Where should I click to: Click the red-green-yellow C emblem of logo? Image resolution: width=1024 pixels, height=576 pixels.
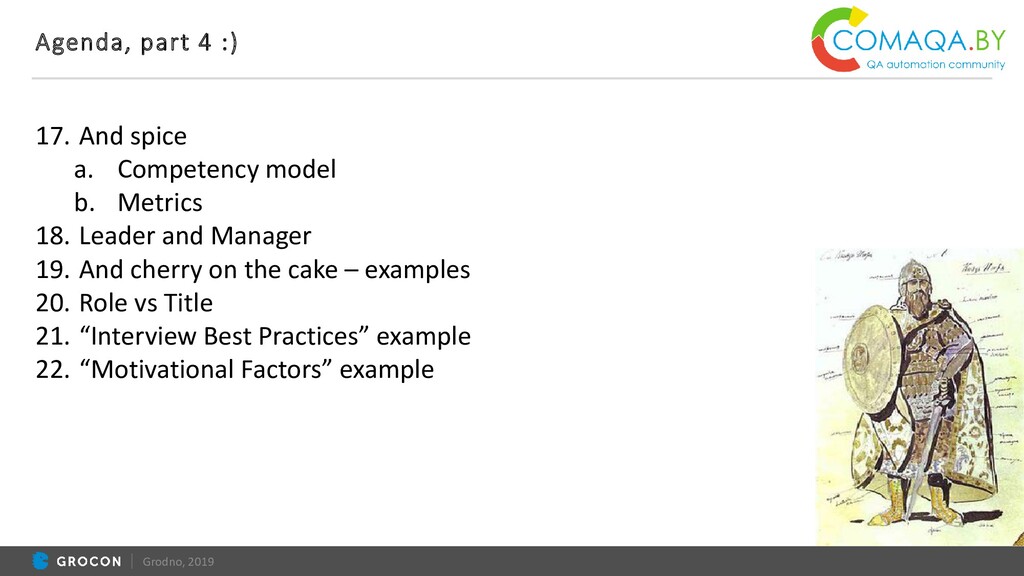(838, 39)
